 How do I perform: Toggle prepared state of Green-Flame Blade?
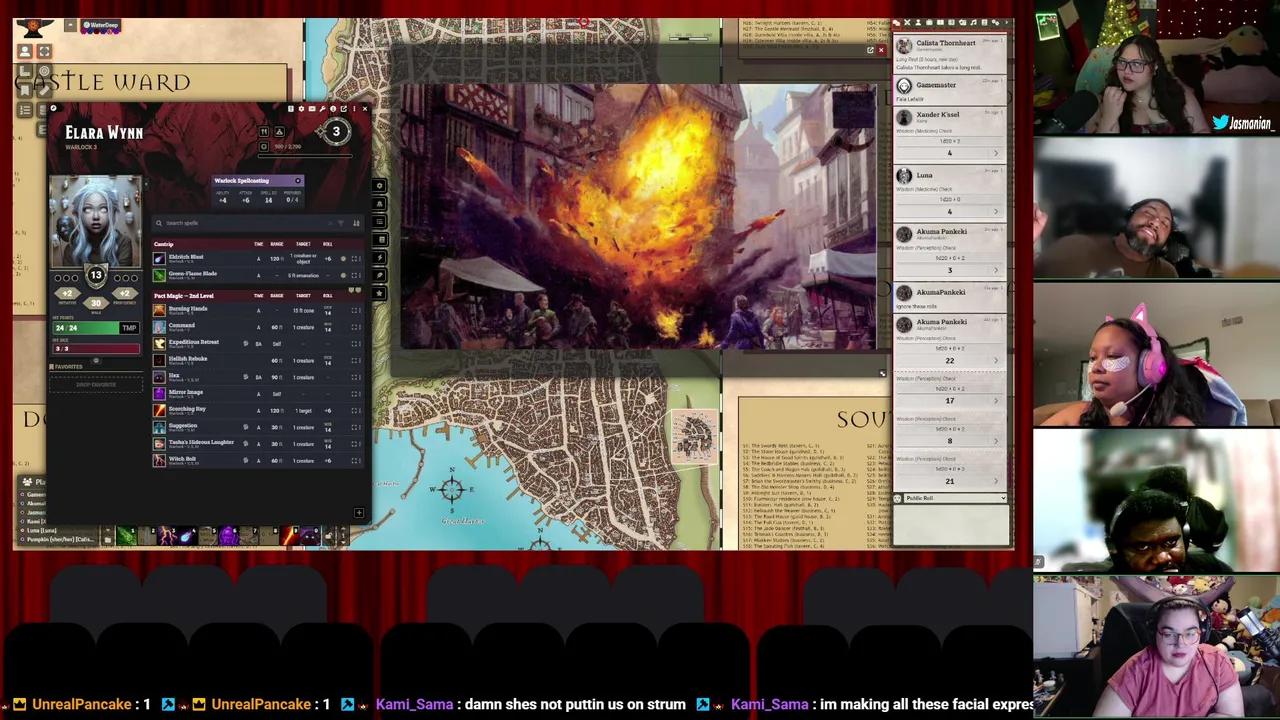343,276
